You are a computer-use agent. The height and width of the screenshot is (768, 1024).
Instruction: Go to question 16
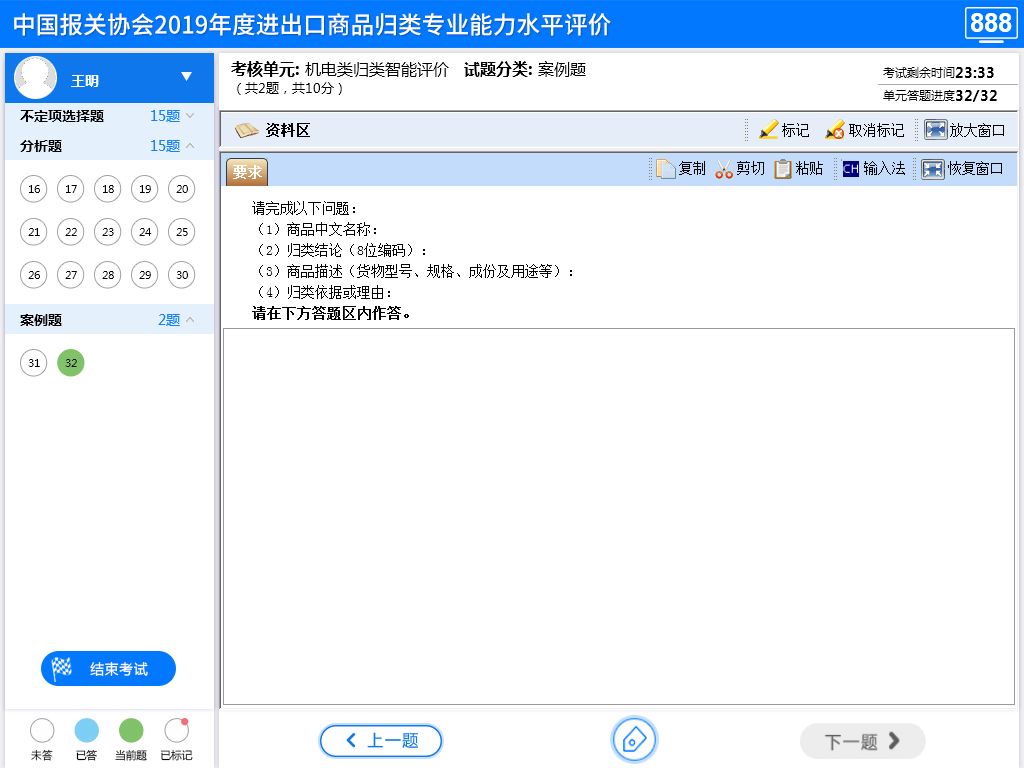(34, 189)
